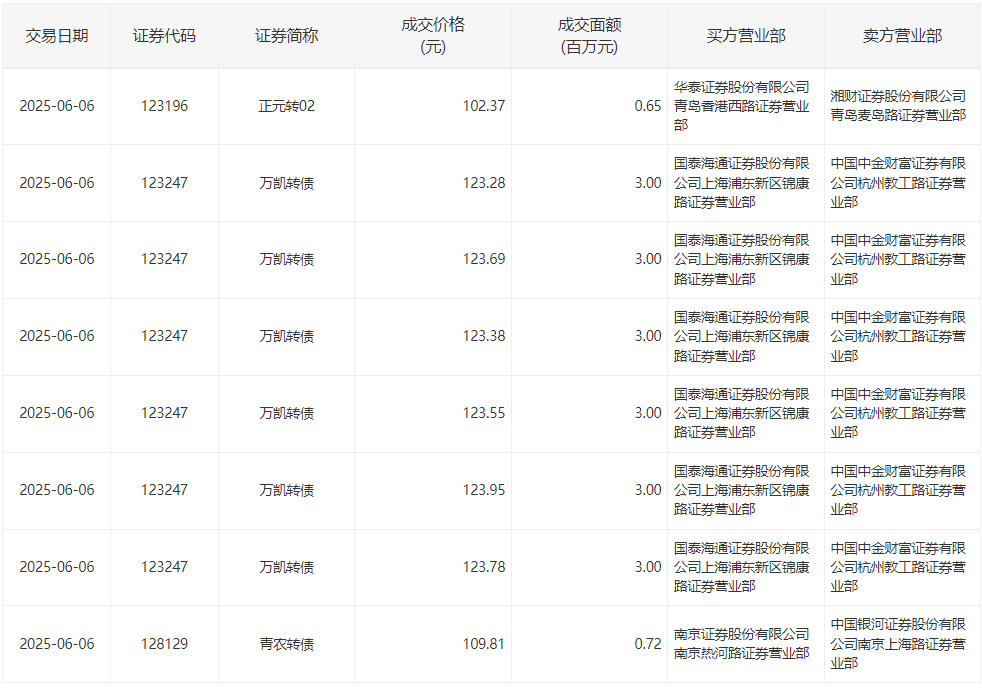Click the 卖方营业部 column header
The image size is (982, 688).
pos(902,36)
